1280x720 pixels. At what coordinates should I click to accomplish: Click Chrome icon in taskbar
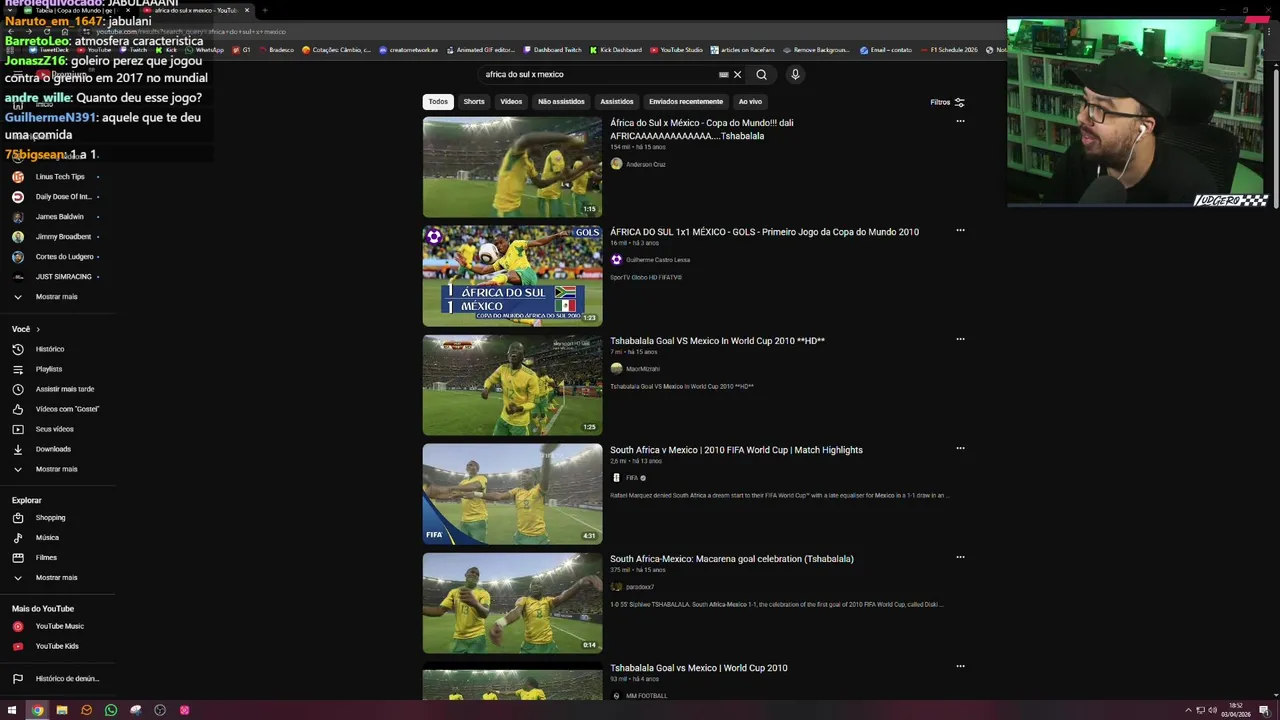(x=37, y=710)
